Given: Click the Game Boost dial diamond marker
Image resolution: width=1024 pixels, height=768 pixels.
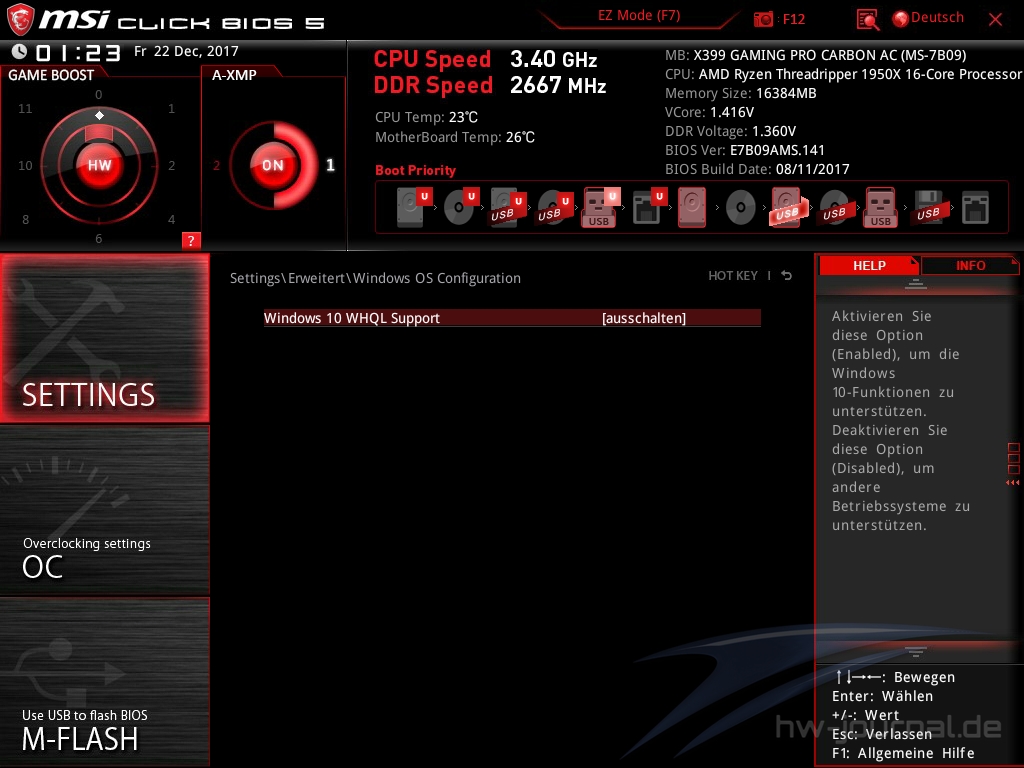Looking at the screenshot, I should (99, 116).
